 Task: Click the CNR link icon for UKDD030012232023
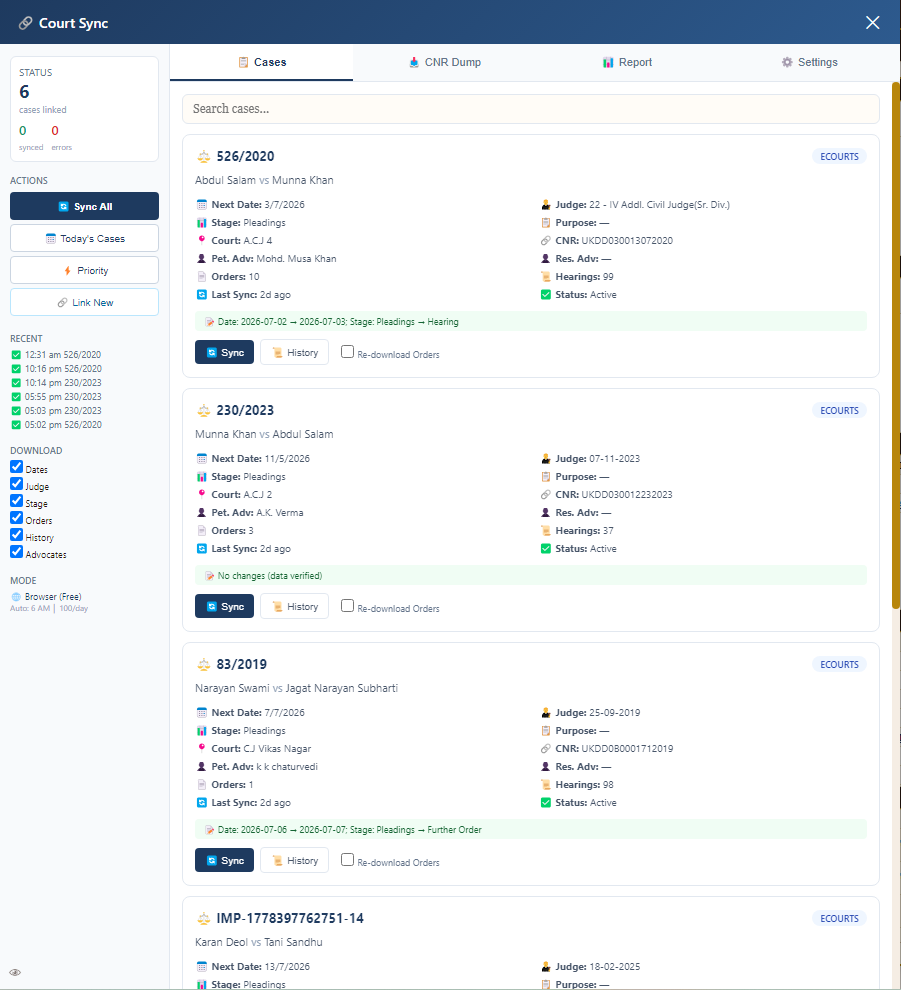pos(546,494)
